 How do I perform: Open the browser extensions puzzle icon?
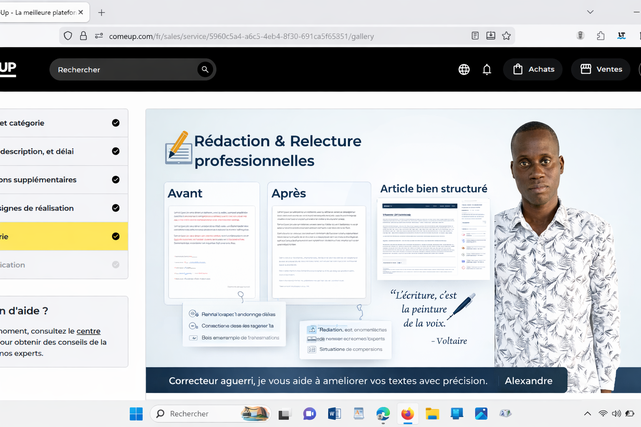point(600,36)
